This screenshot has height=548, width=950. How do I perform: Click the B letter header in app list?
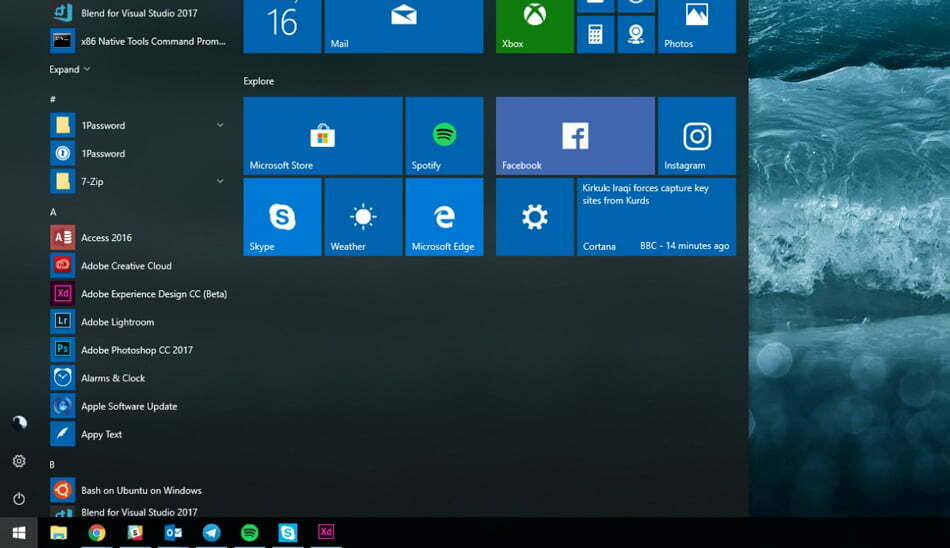[x=52, y=464]
